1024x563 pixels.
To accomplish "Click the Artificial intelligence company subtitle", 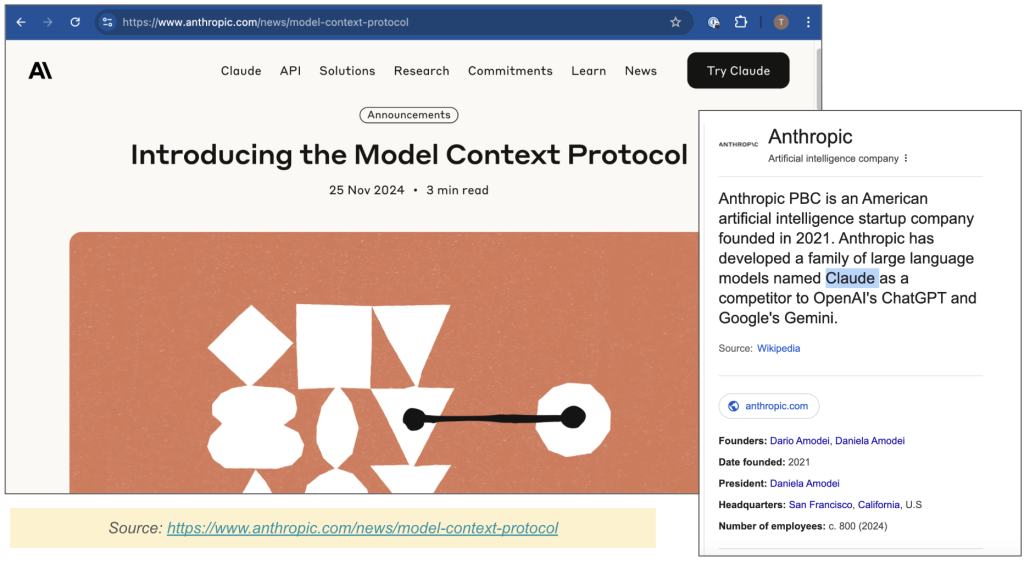I will (x=833, y=158).
